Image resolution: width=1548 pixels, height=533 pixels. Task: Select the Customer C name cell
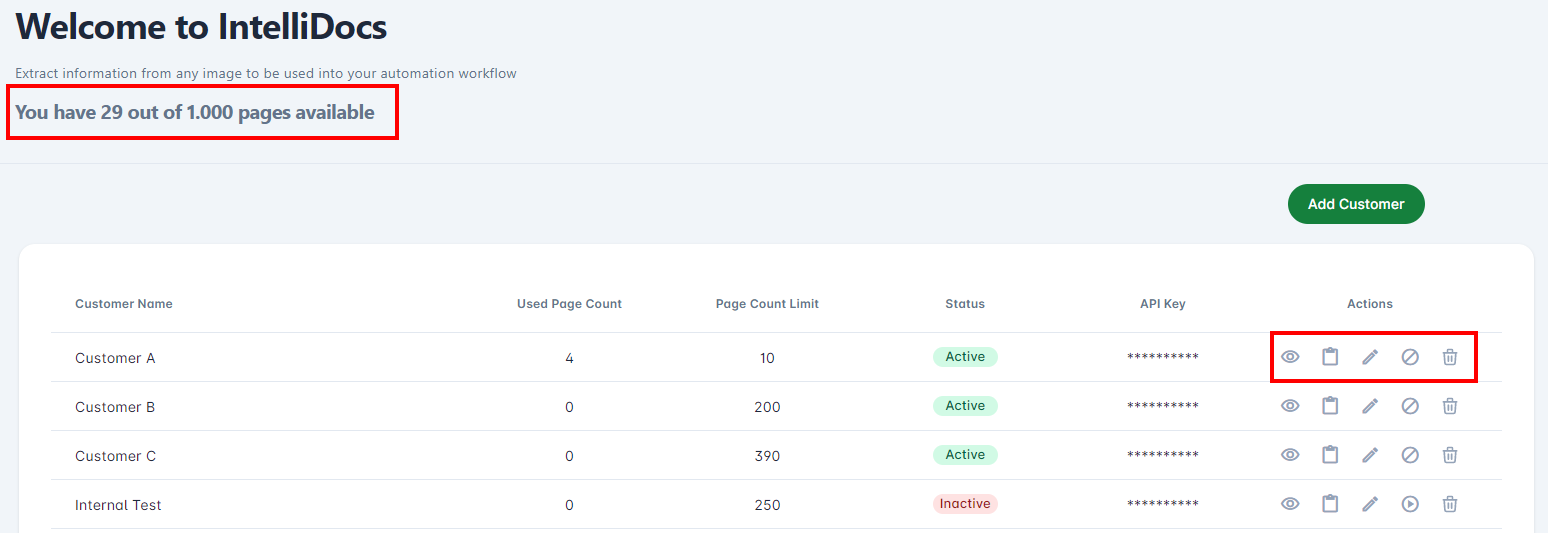pyautogui.click(x=115, y=456)
